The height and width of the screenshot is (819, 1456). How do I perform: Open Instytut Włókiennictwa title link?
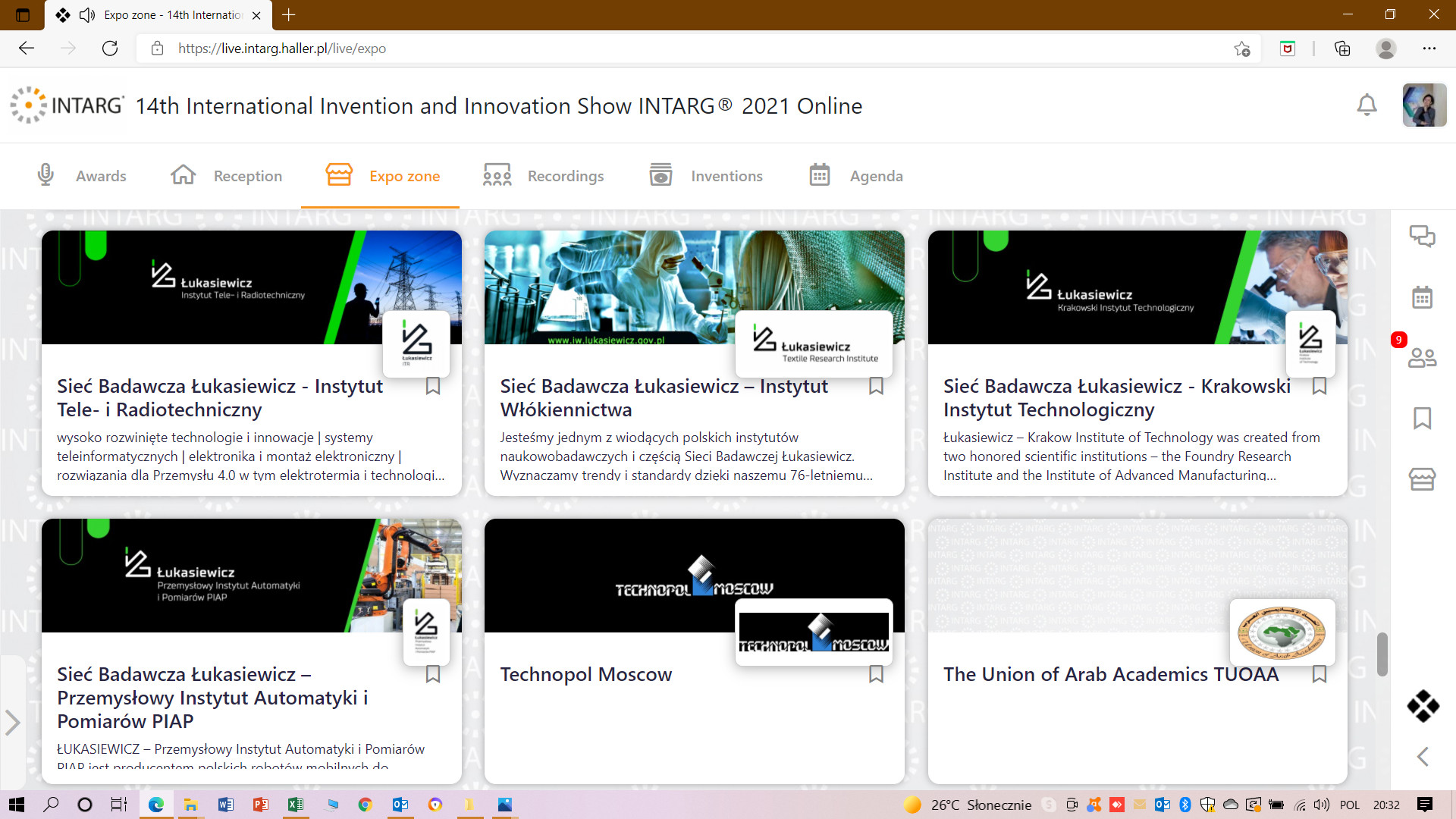(x=664, y=397)
